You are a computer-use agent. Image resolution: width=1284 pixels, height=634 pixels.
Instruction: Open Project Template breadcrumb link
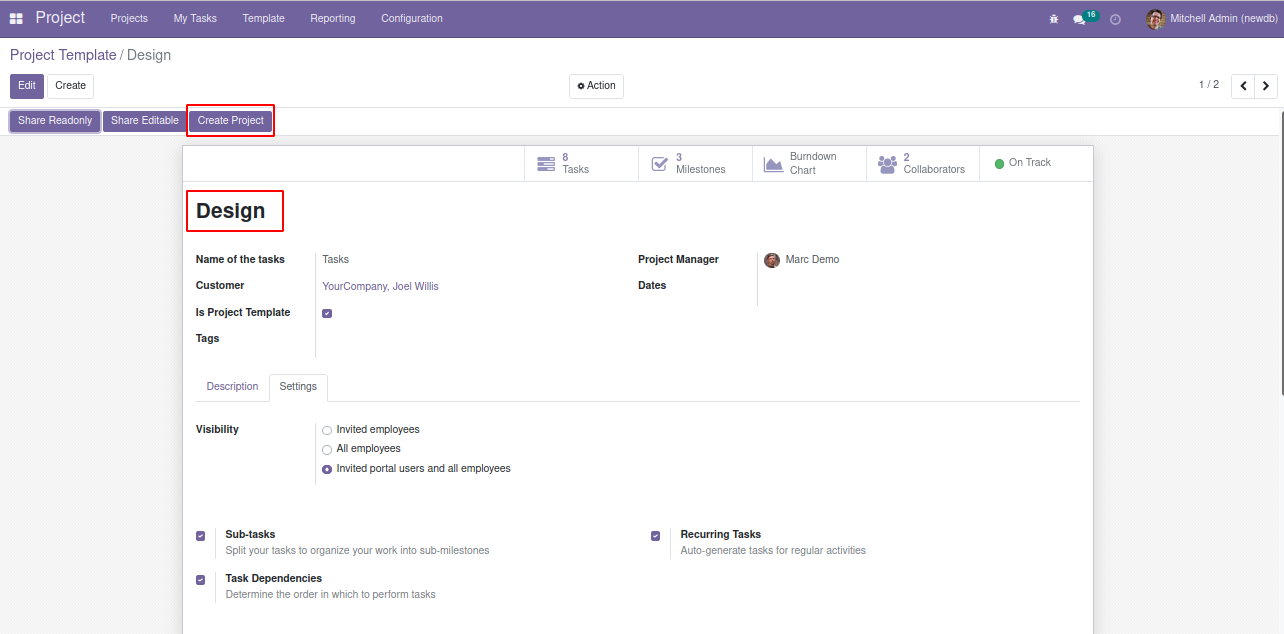(63, 55)
